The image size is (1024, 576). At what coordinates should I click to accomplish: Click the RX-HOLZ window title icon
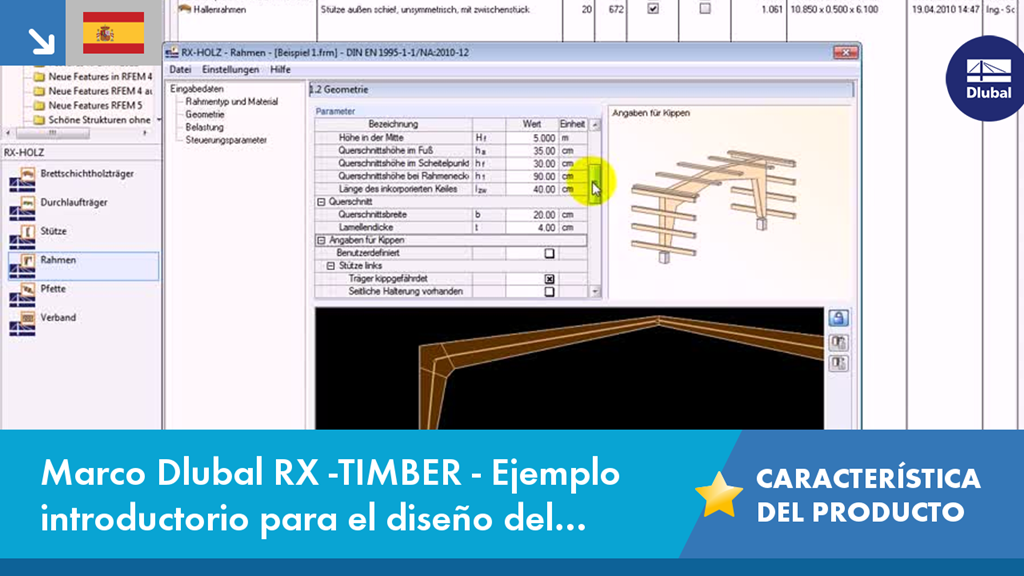[172, 52]
